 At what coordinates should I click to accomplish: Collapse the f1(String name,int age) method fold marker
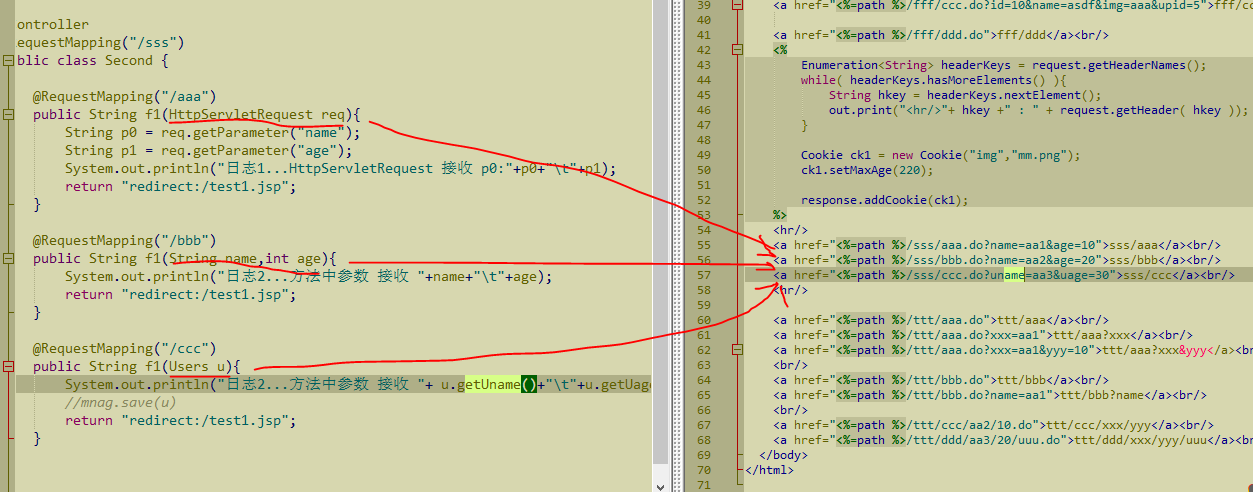tap(7, 259)
